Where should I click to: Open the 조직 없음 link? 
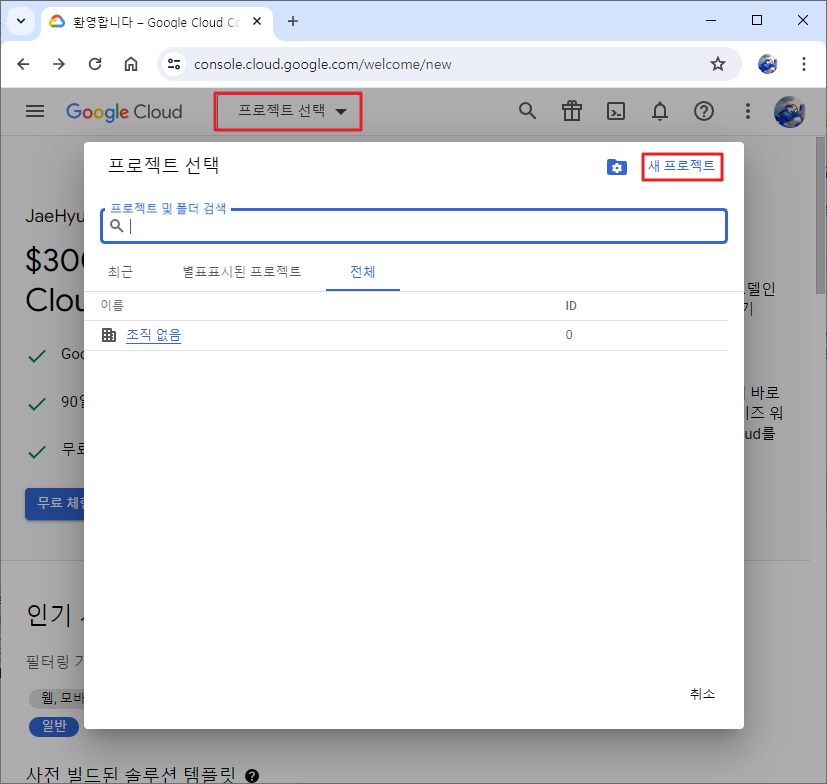153,335
